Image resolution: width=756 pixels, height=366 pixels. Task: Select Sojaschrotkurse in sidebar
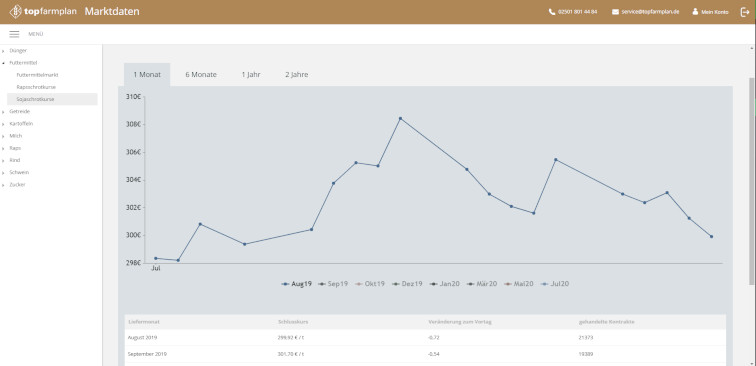pyautogui.click(x=52, y=99)
